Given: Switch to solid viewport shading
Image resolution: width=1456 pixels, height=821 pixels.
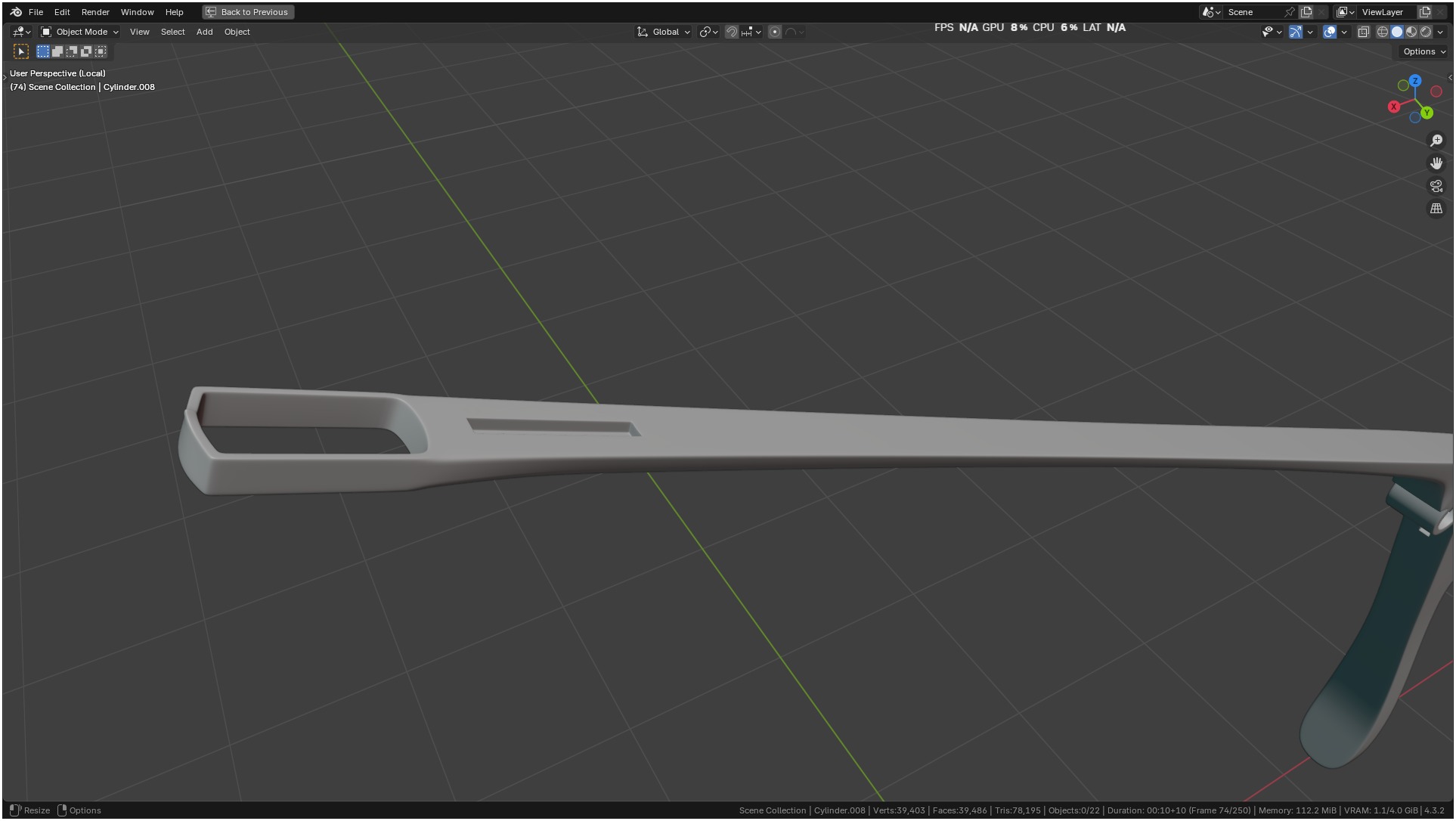Looking at the screenshot, I should pyautogui.click(x=1397, y=32).
